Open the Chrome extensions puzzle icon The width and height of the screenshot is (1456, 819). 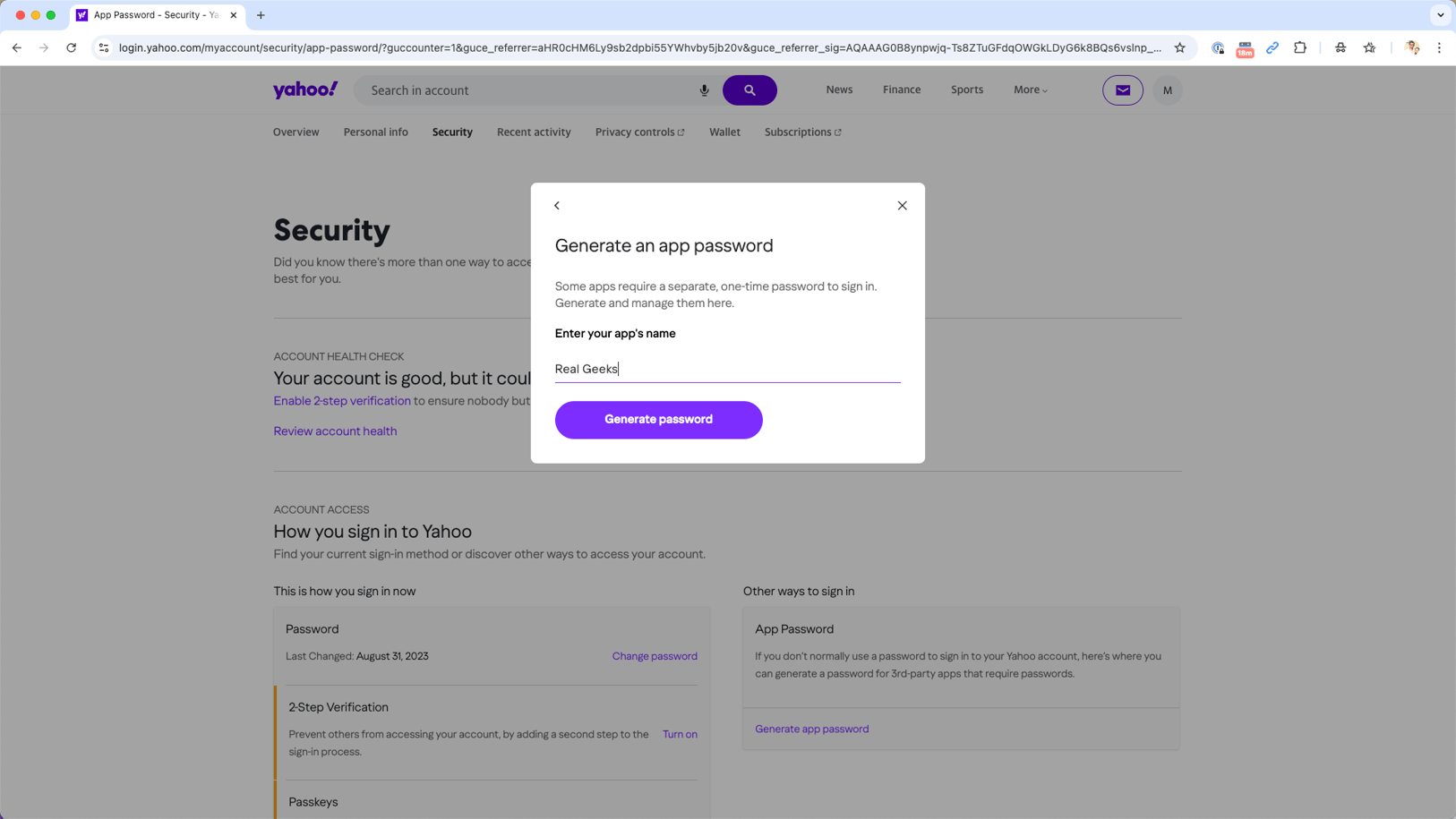pyautogui.click(x=1299, y=48)
